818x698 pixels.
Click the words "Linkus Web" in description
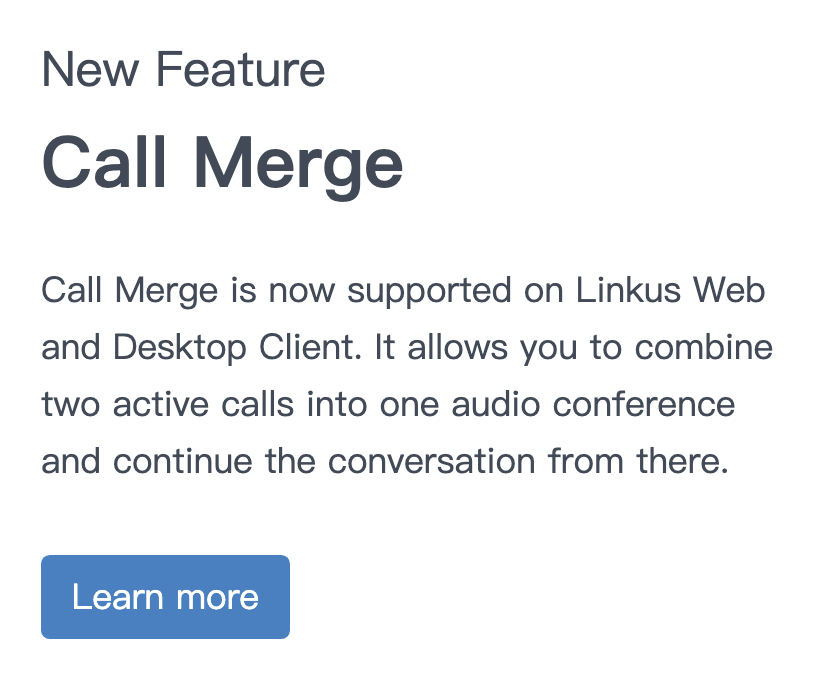click(672, 292)
